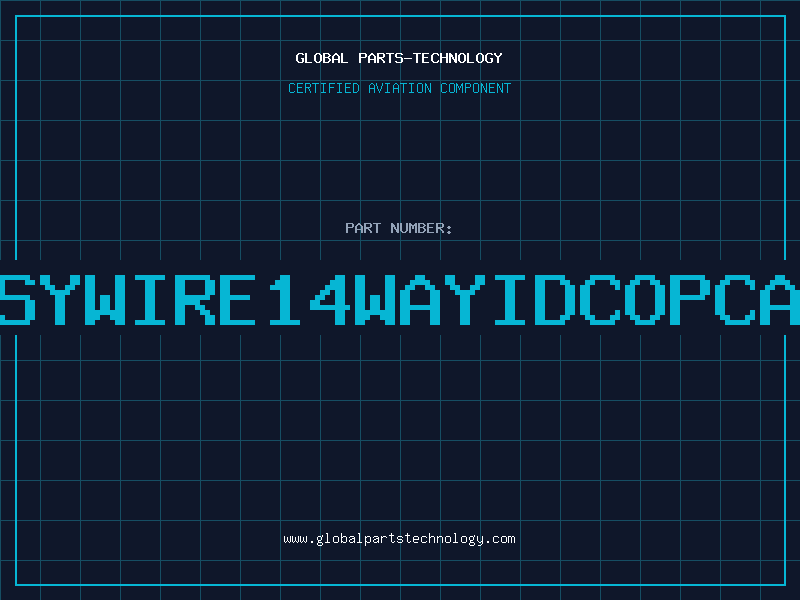Click the GLOBAL PARTS-TECHNOLOGY heading
The height and width of the screenshot is (600, 800).
coord(399,58)
